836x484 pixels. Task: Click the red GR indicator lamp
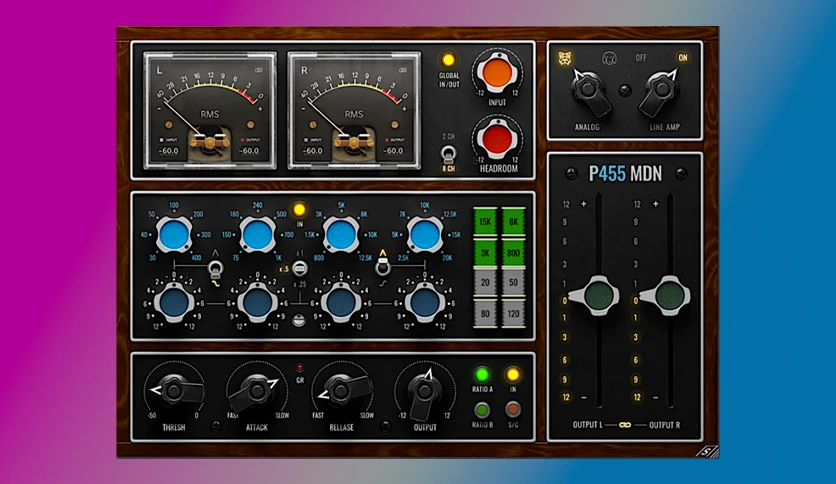click(x=300, y=368)
